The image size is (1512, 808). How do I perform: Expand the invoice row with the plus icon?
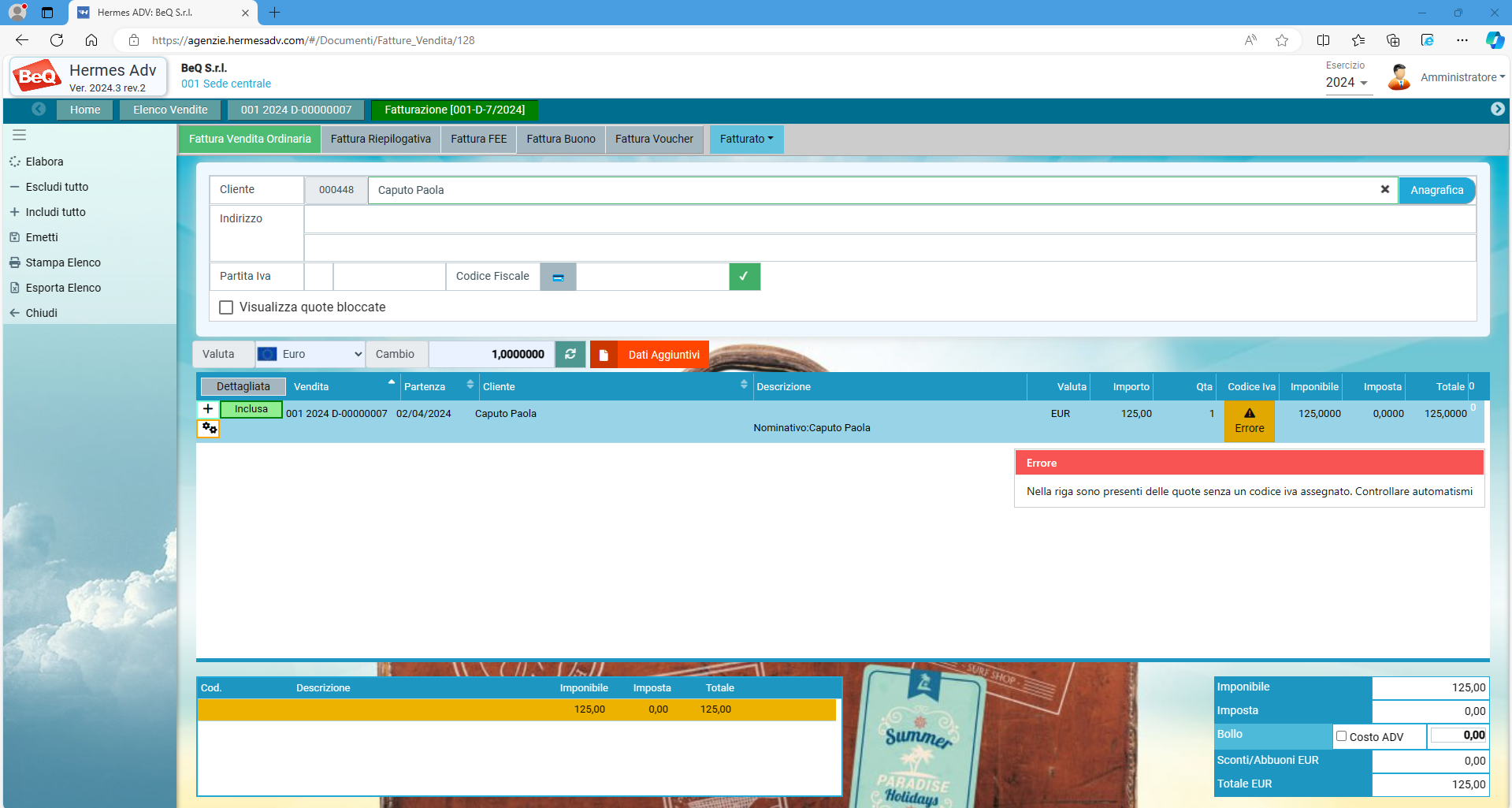208,408
